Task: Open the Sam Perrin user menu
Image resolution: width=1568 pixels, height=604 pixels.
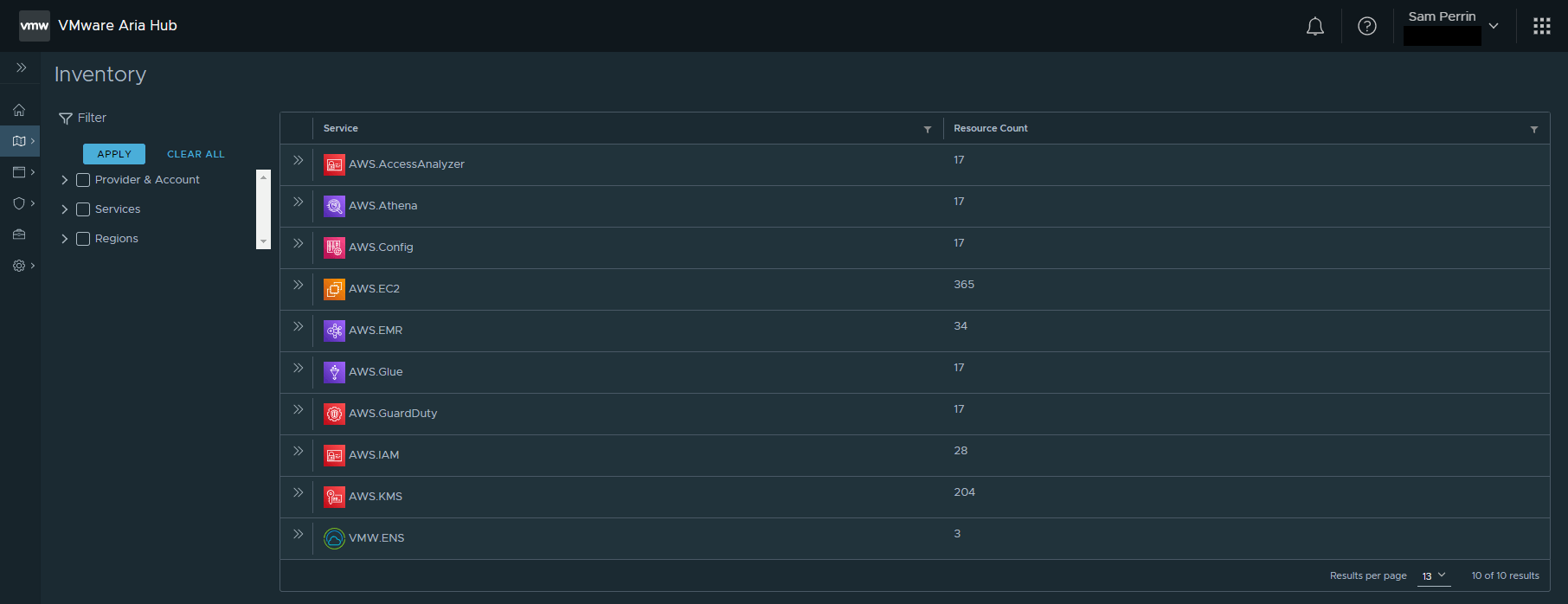Action: (x=1452, y=26)
